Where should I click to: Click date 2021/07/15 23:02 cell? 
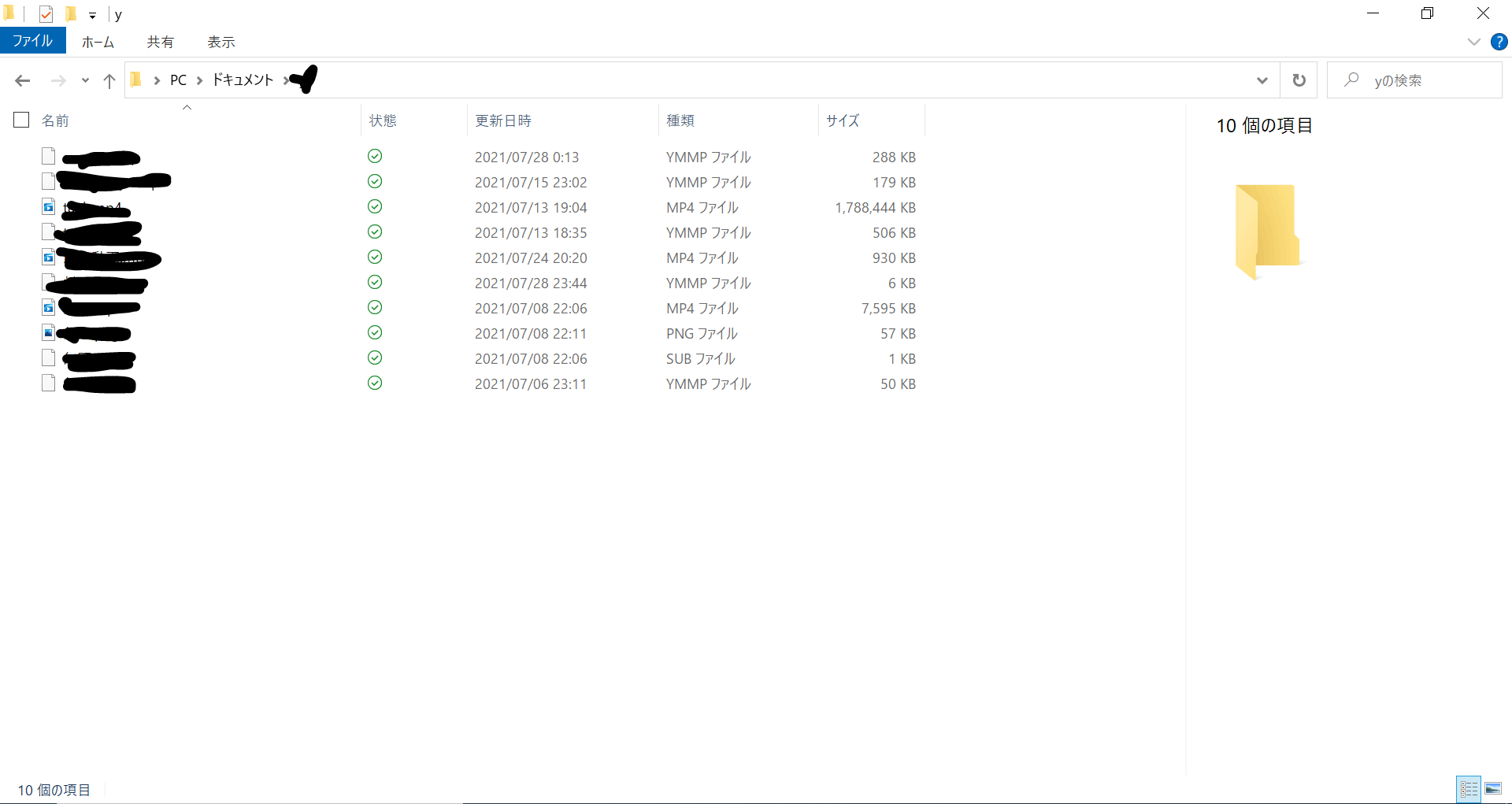531,183
